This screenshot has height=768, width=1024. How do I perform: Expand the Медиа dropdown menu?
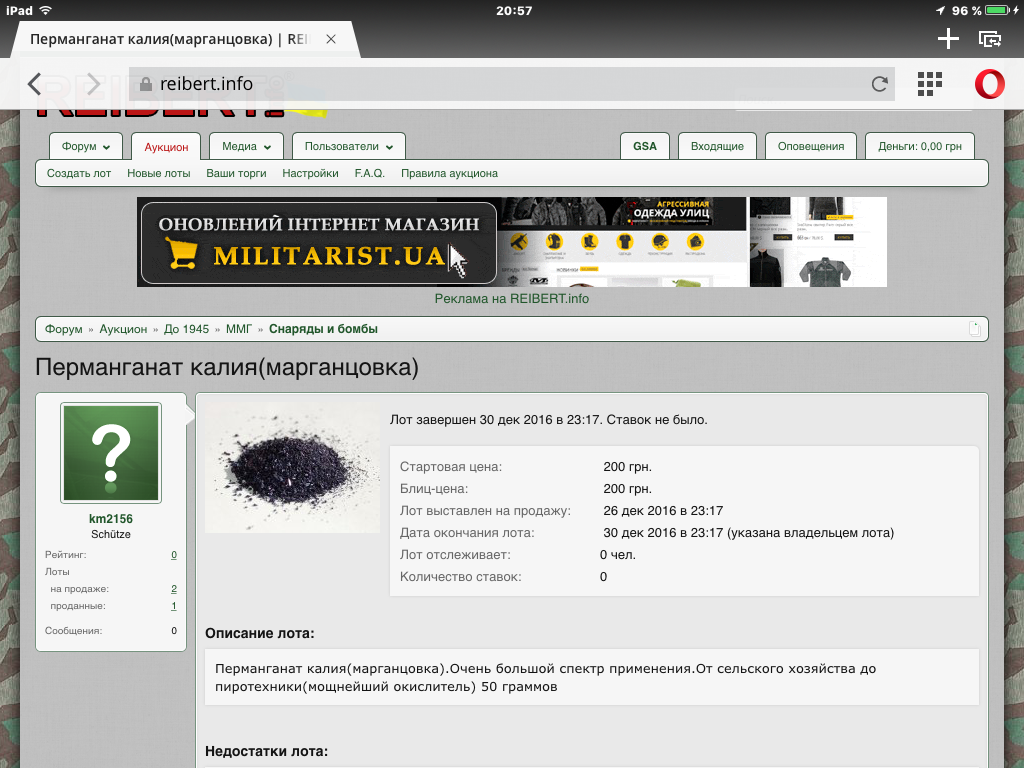[x=246, y=146]
